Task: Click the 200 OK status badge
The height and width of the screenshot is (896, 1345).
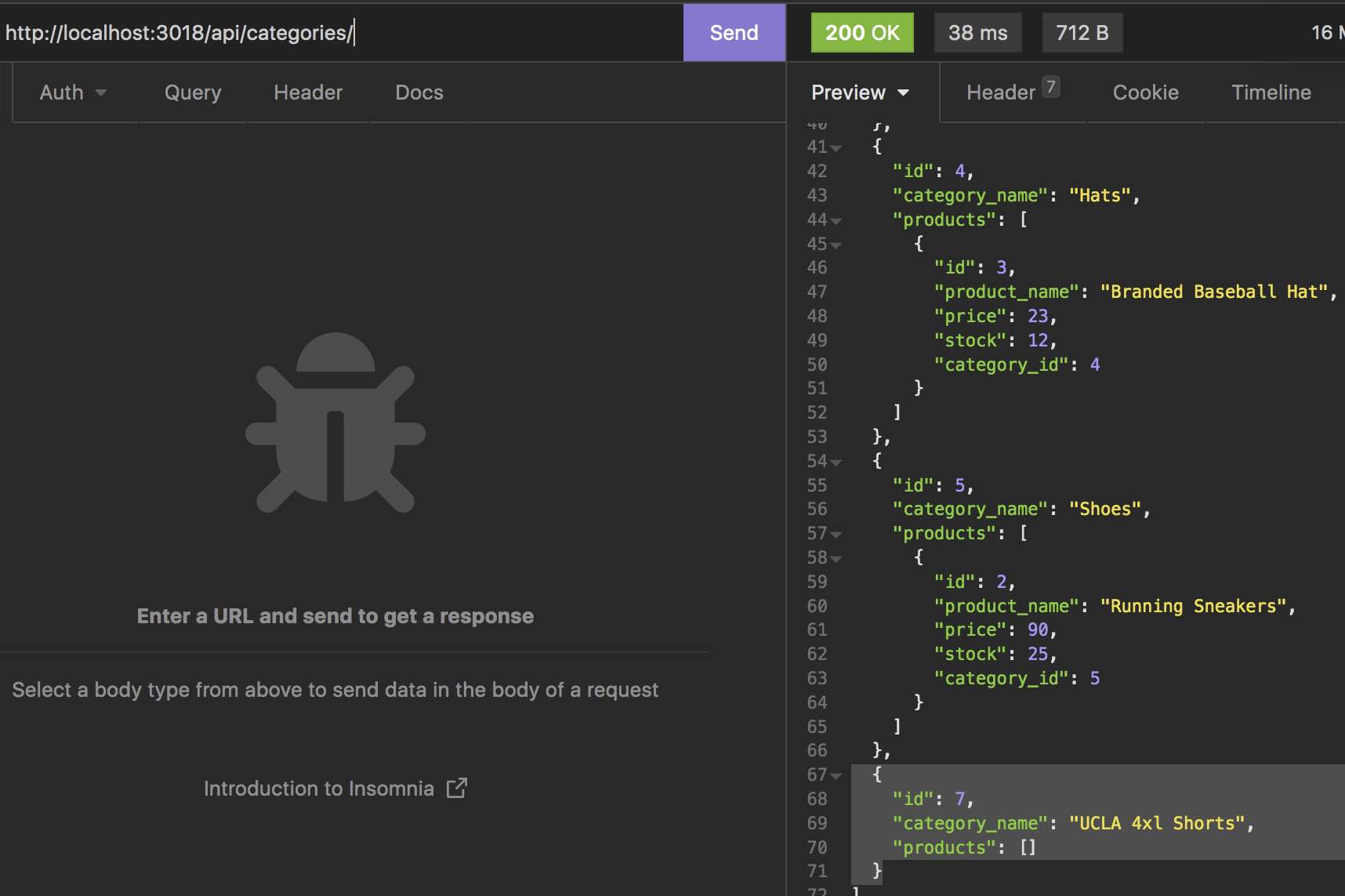Action: (862, 33)
